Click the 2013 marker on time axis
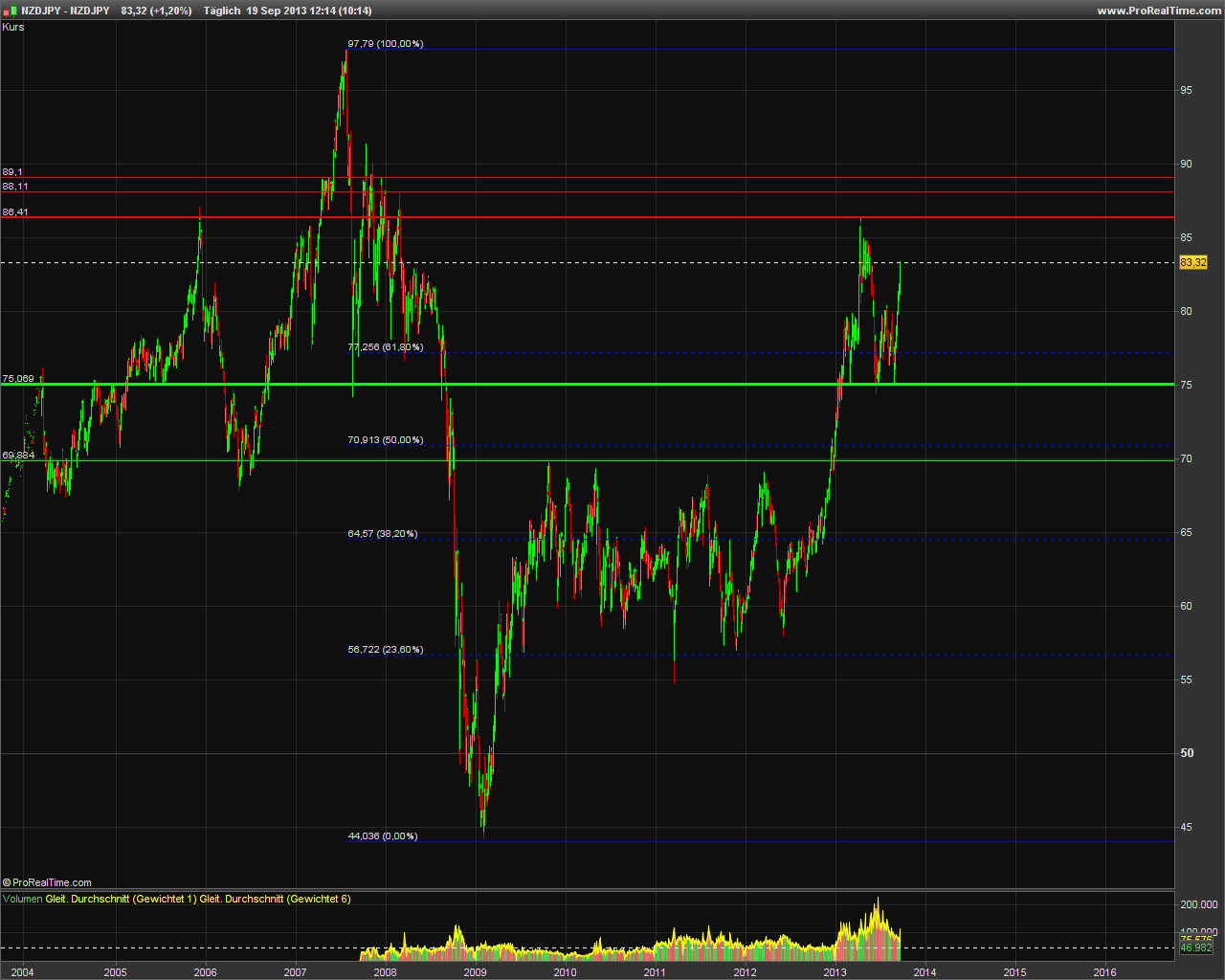Viewport: 1225px width, 980px height. (835, 972)
